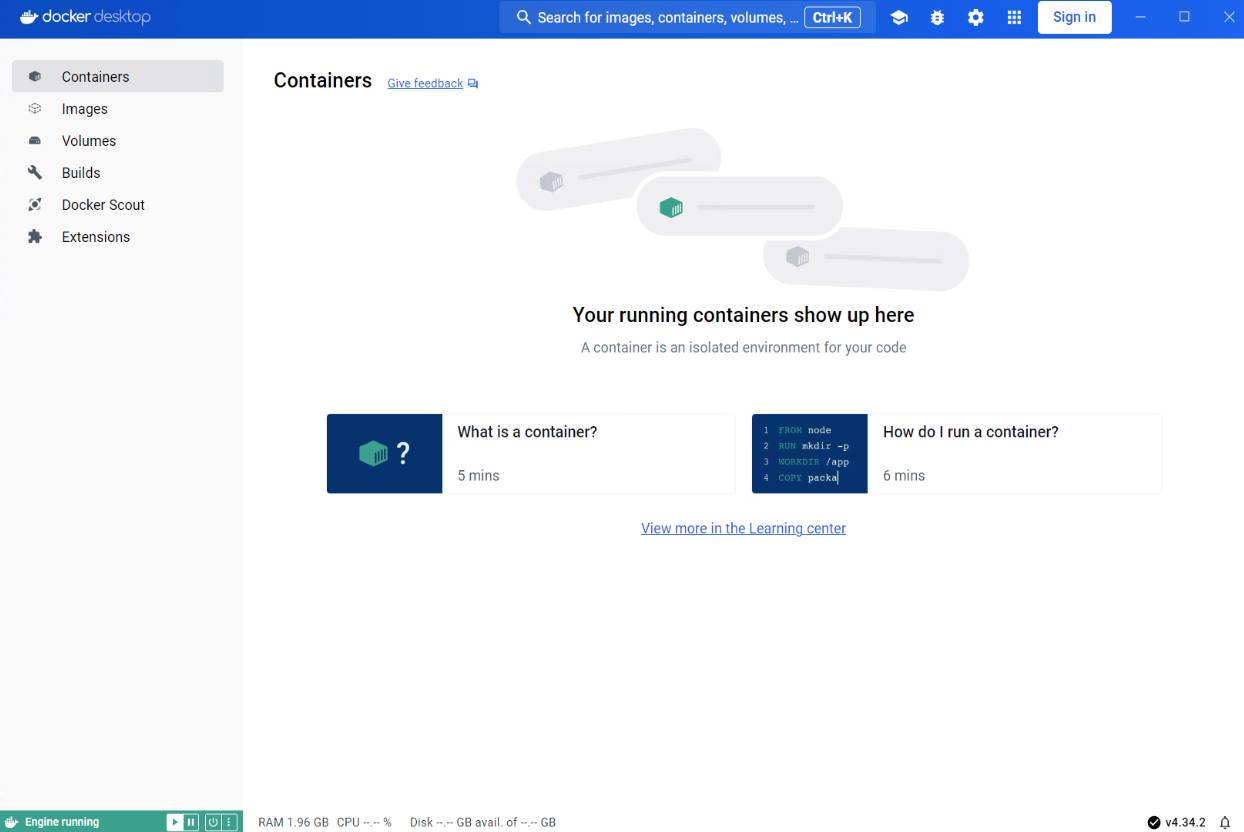1244x832 pixels.
Task: Open the Docker apps grid icon
Action: [1014, 18]
